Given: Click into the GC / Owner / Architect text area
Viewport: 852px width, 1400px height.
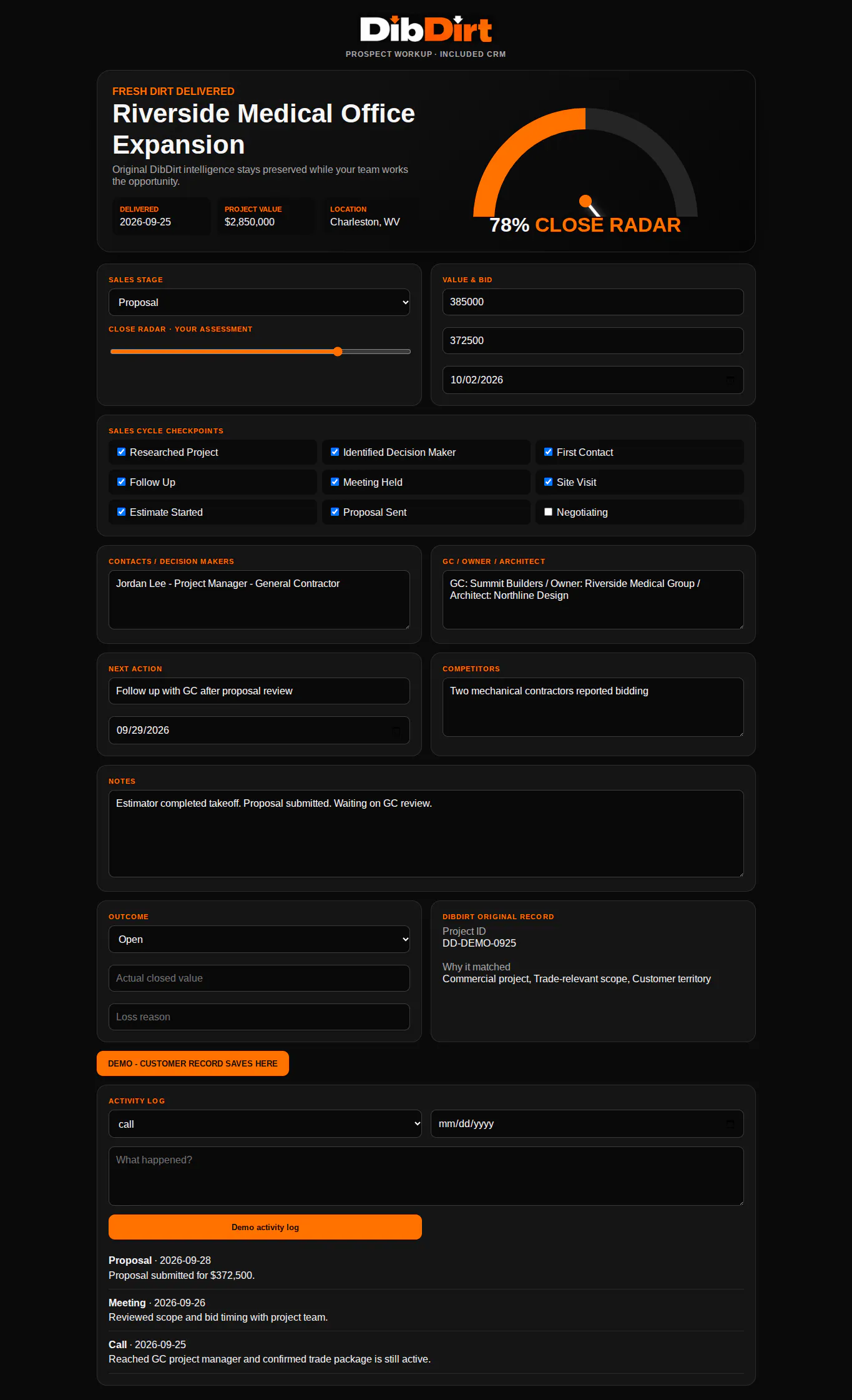Looking at the screenshot, I should [x=593, y=599].
